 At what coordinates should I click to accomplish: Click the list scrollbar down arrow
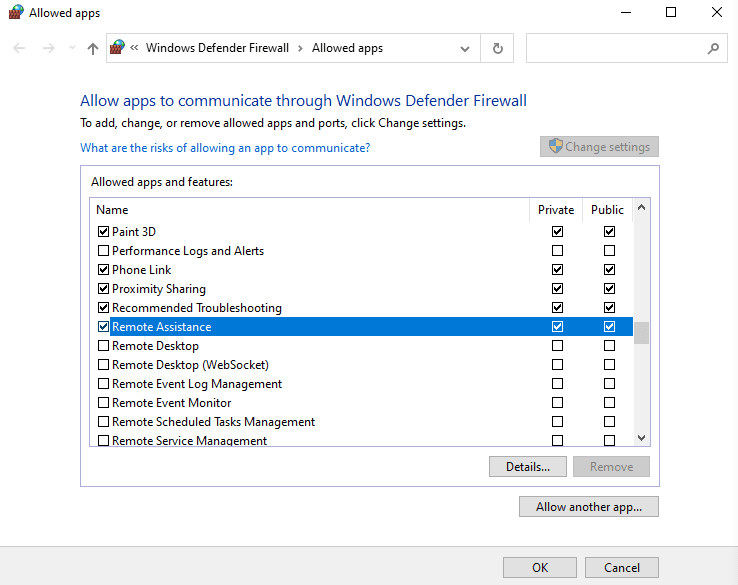click(x=641, y=438)
